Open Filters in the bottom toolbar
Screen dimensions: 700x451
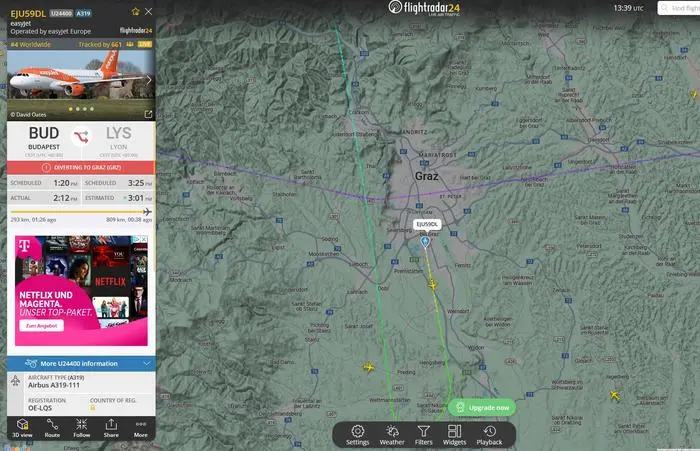(424, 434)
